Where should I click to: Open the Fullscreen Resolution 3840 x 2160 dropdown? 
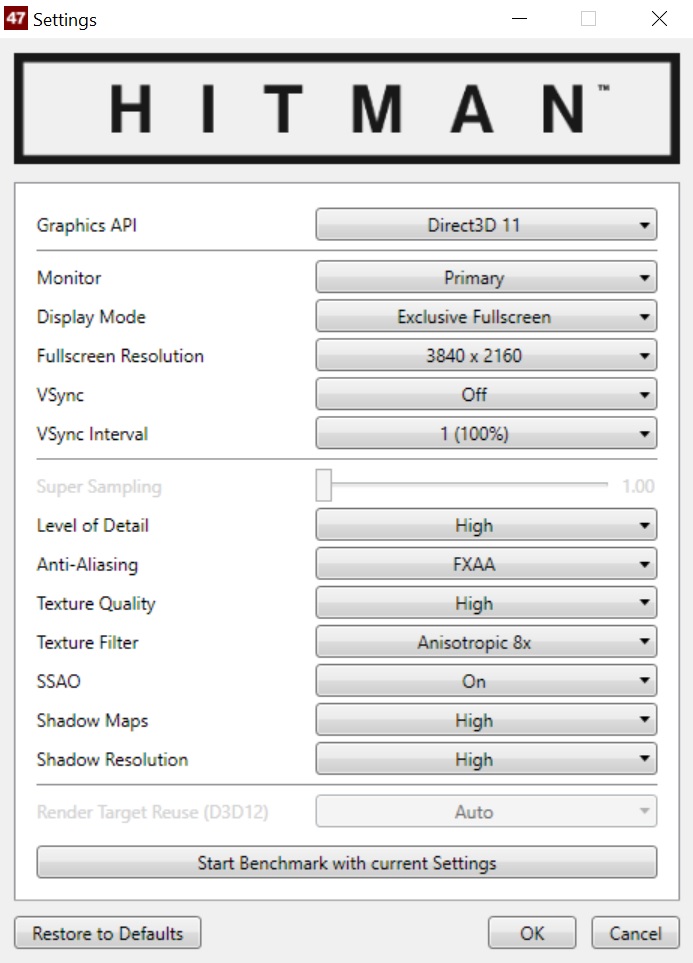click(x=486, y=356)
